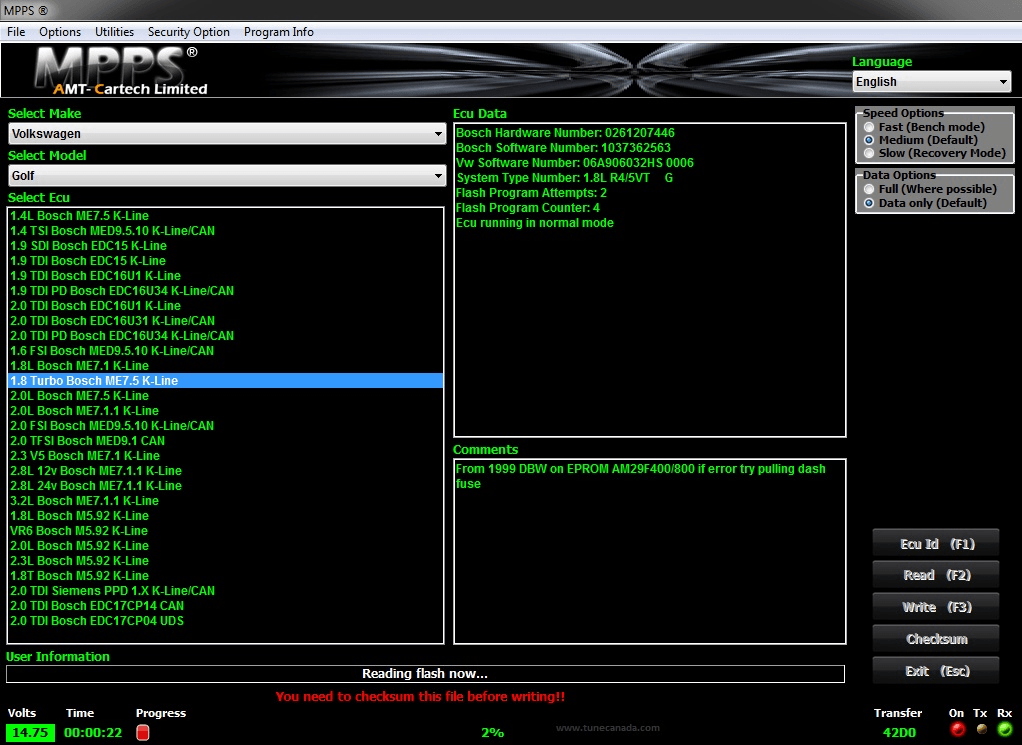Screen dimensions: 1022x745
Task: Click the 2% progress bar
Action: (492, 732)
